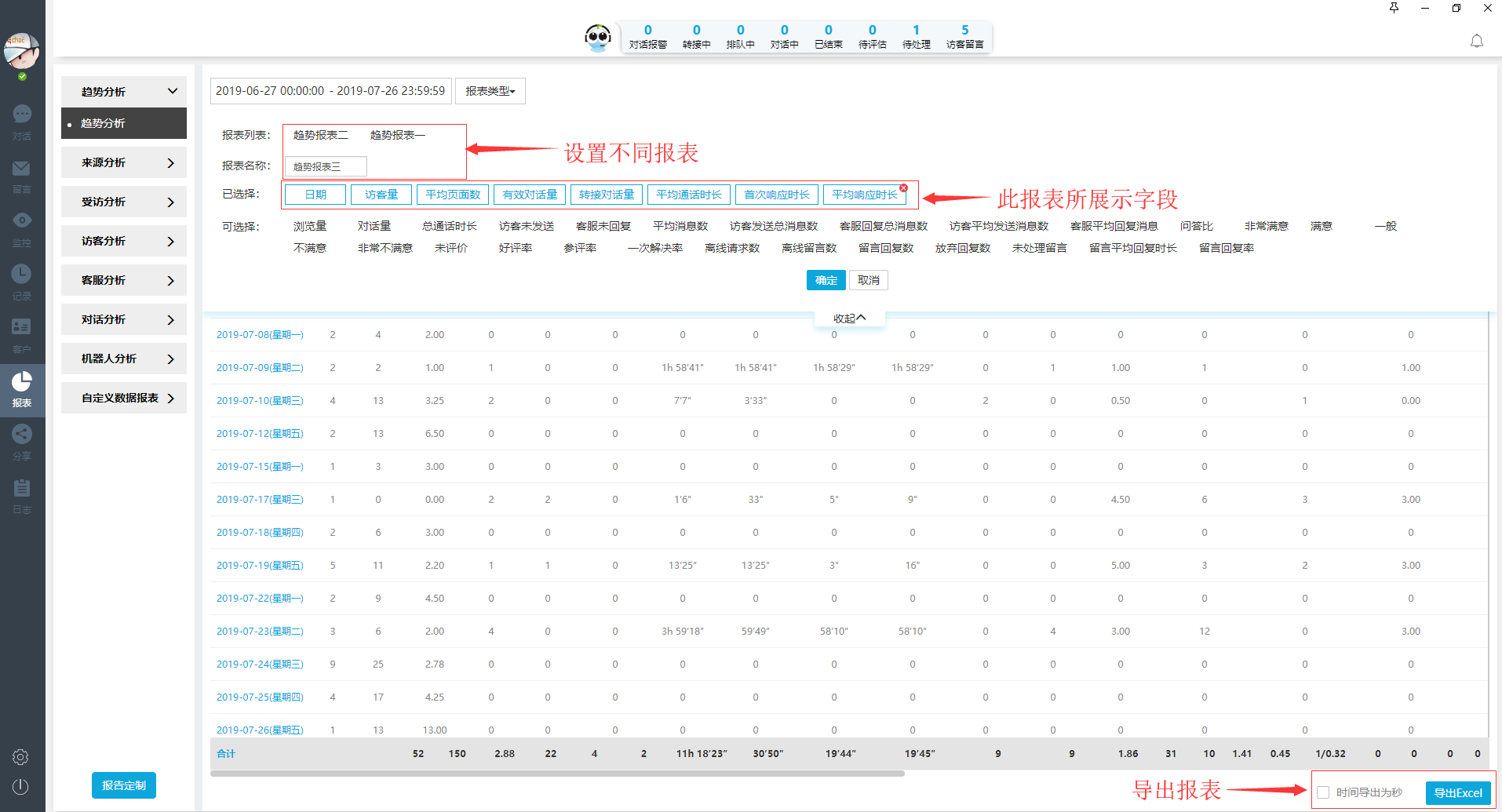
Task: Open the 分享 share icon
Action: click(22, 442)
